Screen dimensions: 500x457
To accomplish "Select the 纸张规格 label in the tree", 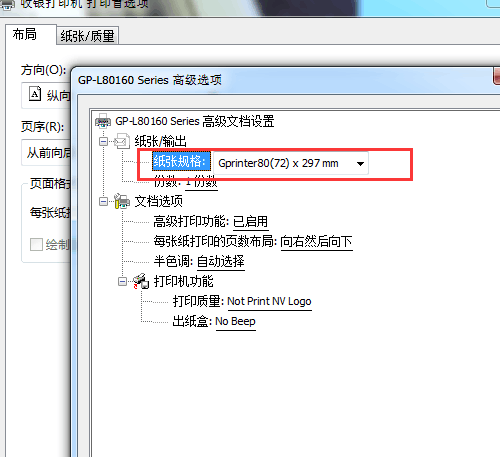I will click(x=181, y=162).
